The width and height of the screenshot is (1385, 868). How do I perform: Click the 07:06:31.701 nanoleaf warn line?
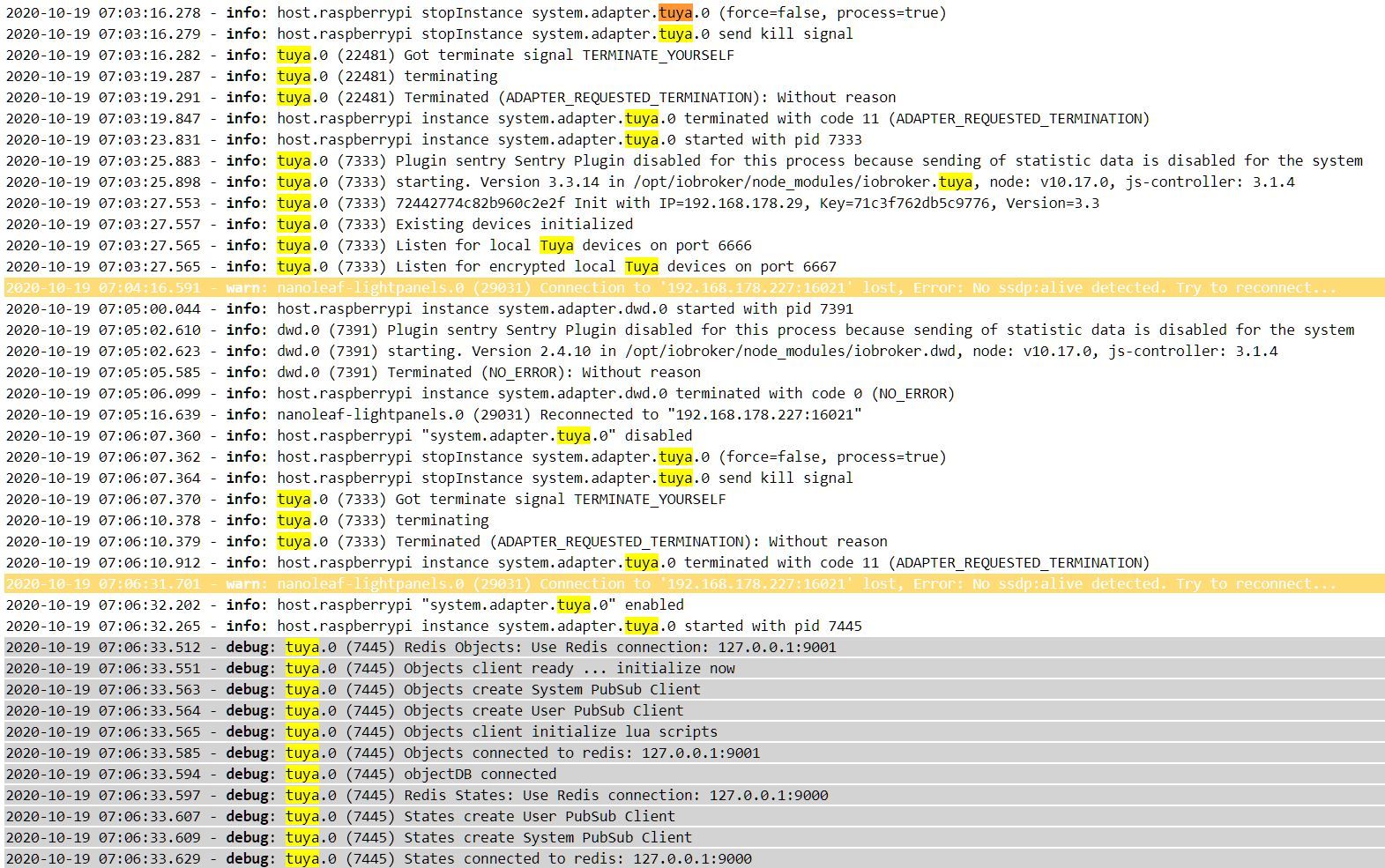[695, 583]
